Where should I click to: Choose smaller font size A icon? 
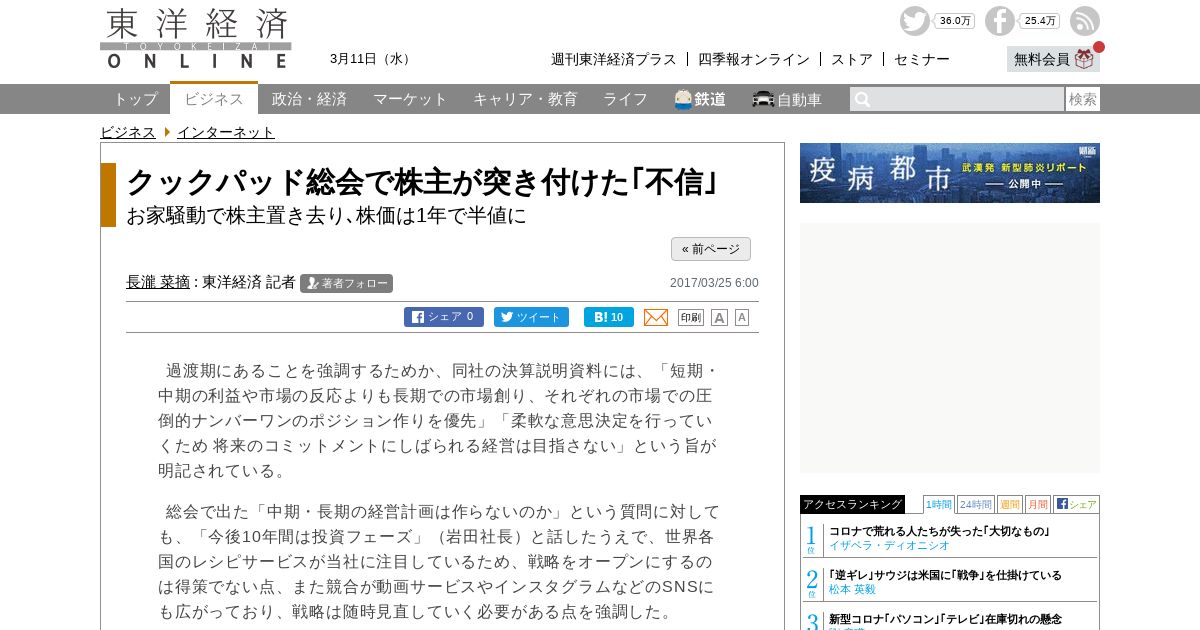click(x=742, y=317)
